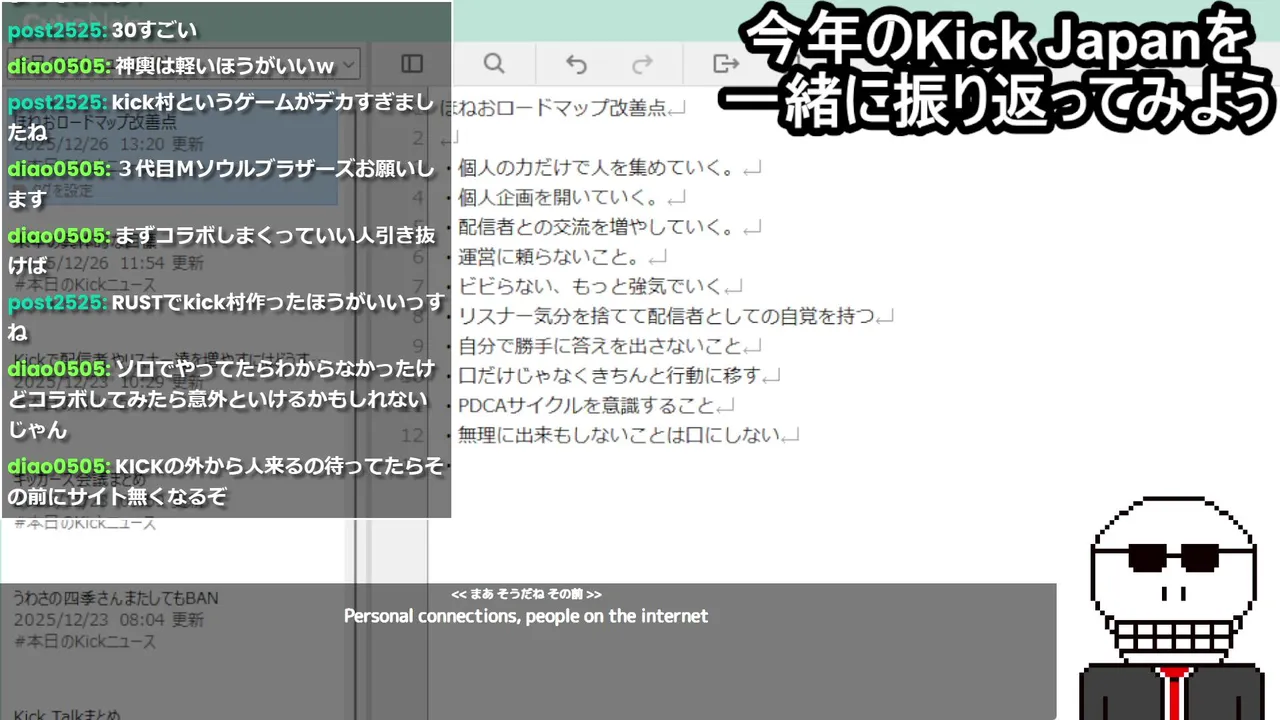
Task: Open the note うわさの四季さんまたしてもBAN
Action: (x=116, y=598)
